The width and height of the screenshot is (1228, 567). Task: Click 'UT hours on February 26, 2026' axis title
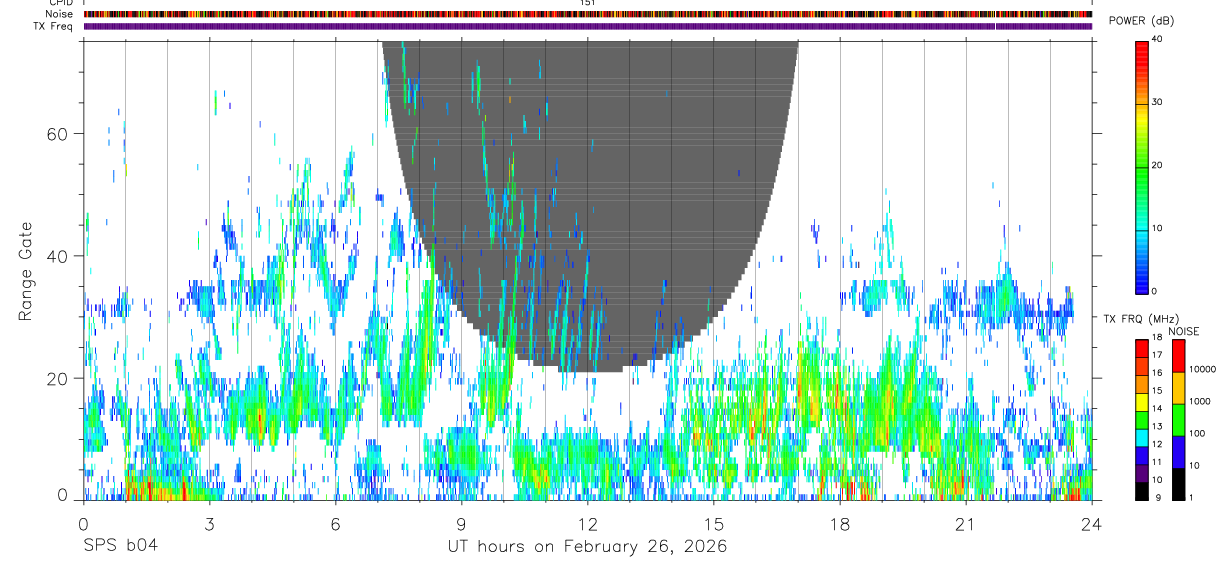pos(587,547)
